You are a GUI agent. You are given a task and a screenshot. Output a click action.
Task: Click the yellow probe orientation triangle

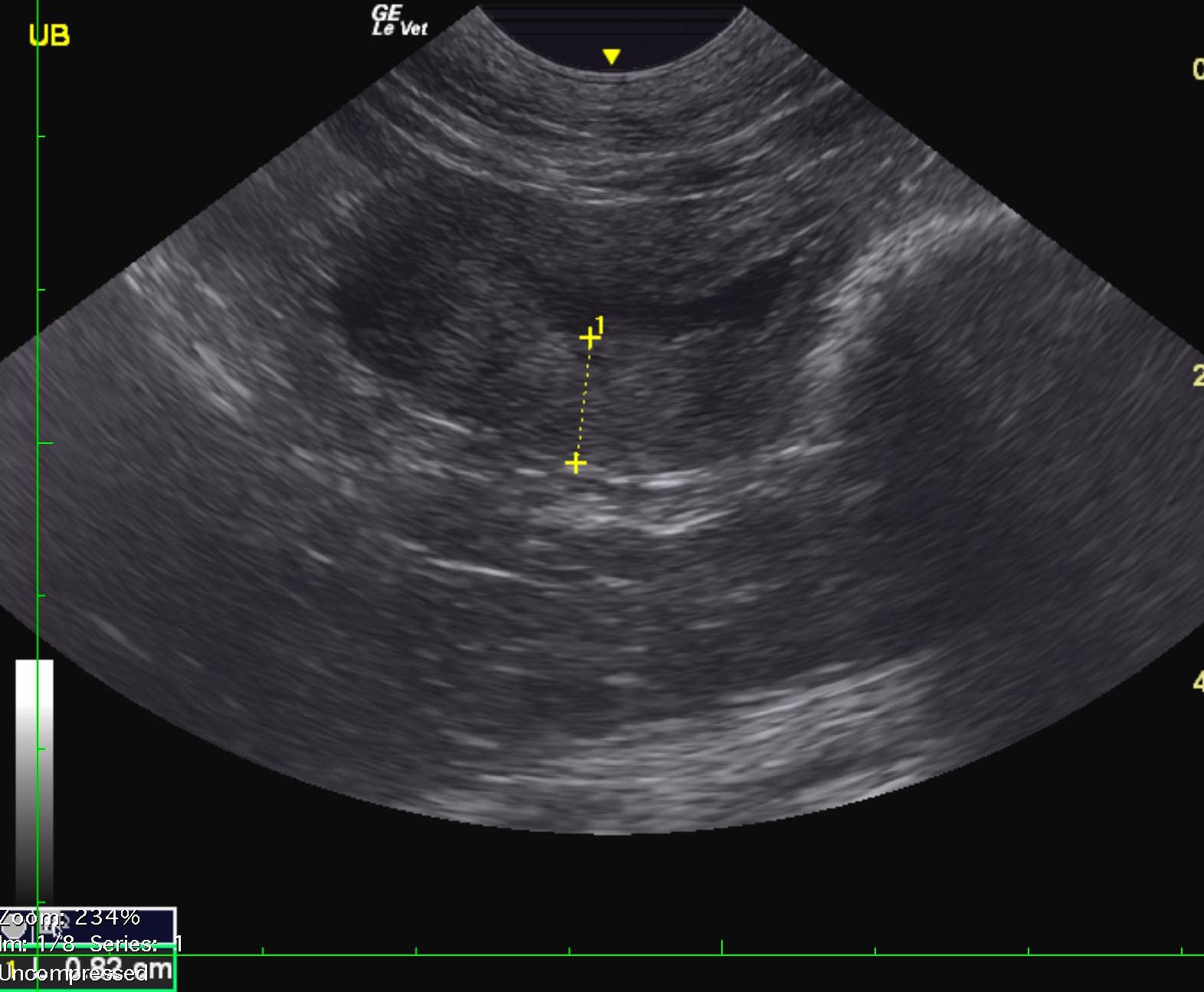(x=611, y=57)
